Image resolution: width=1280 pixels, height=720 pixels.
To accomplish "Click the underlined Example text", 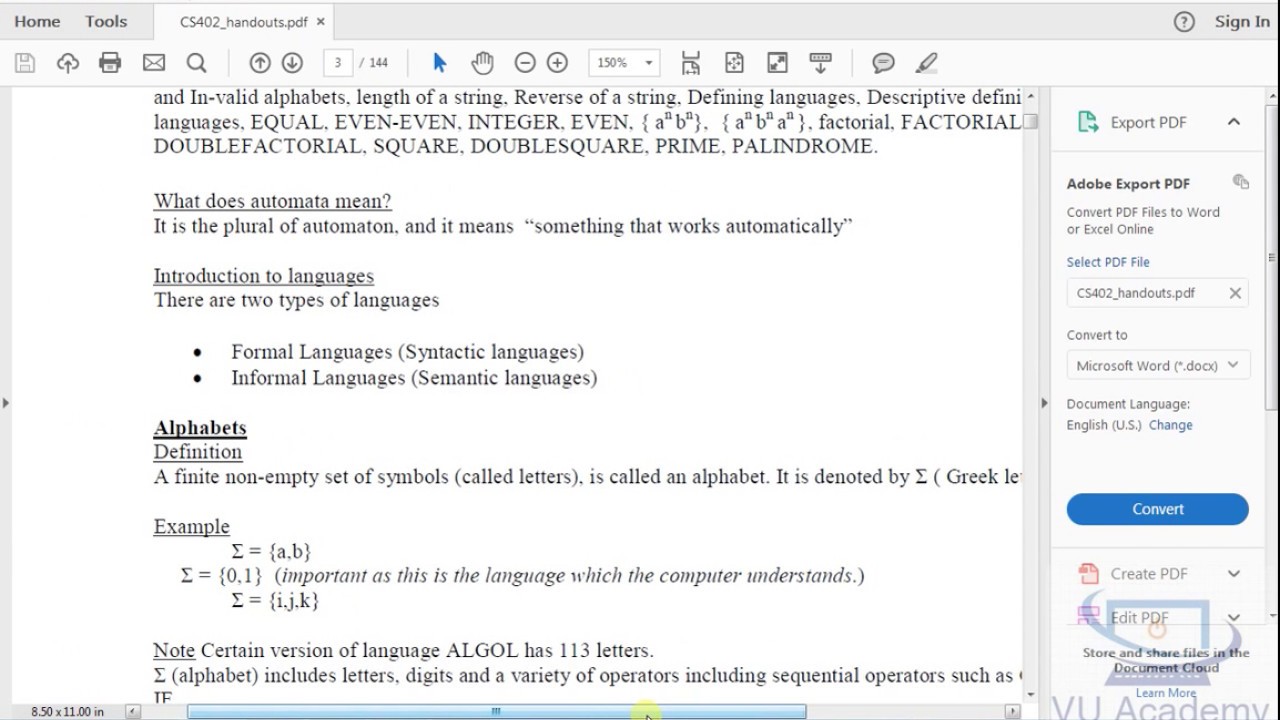I will 191,527.
